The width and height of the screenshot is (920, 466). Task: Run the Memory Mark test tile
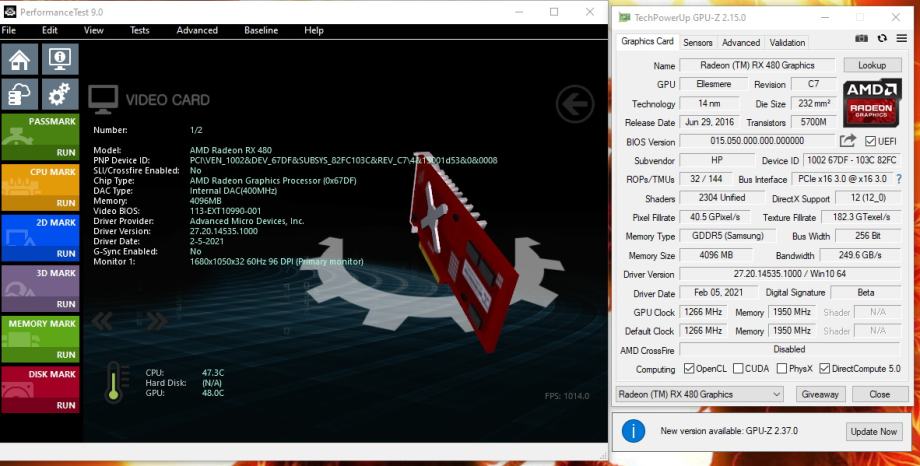tap(40, 339)
